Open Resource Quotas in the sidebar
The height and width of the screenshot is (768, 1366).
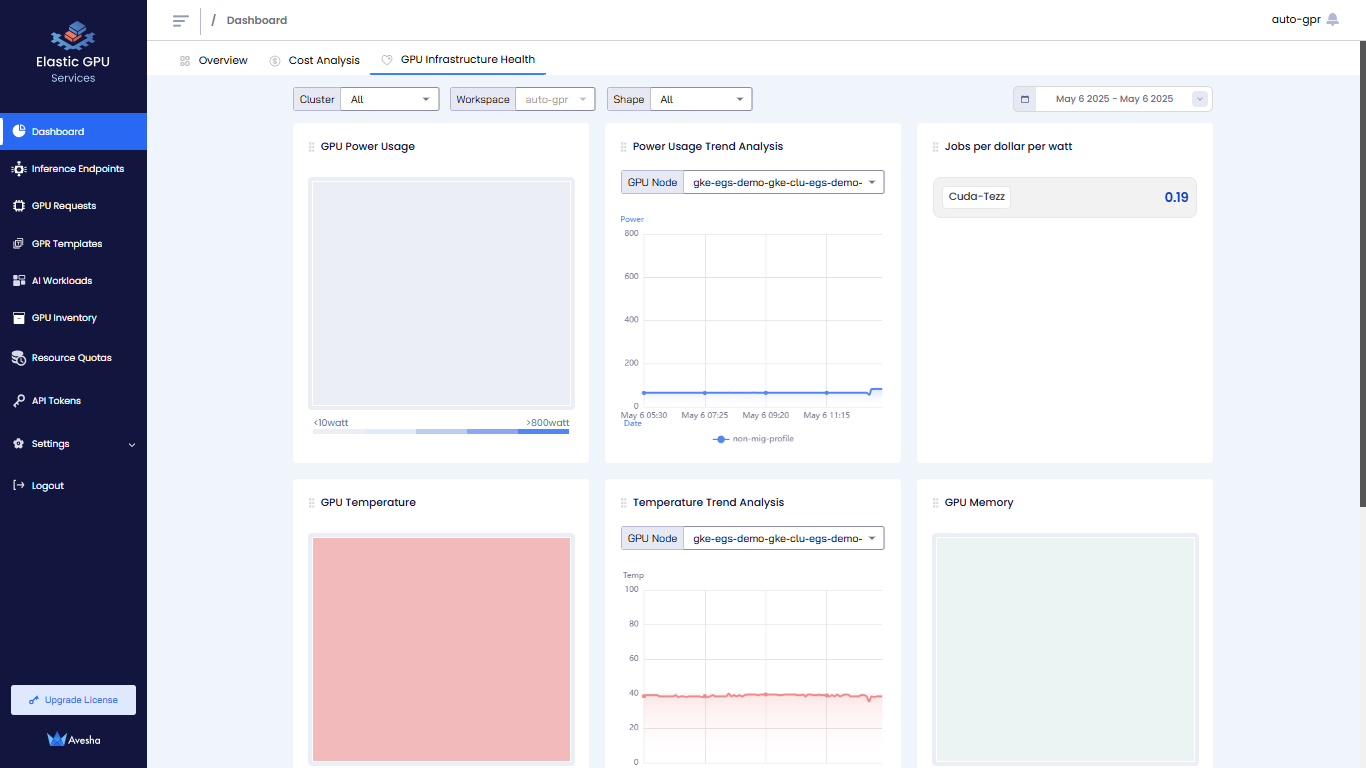click(x=73, y=358)
